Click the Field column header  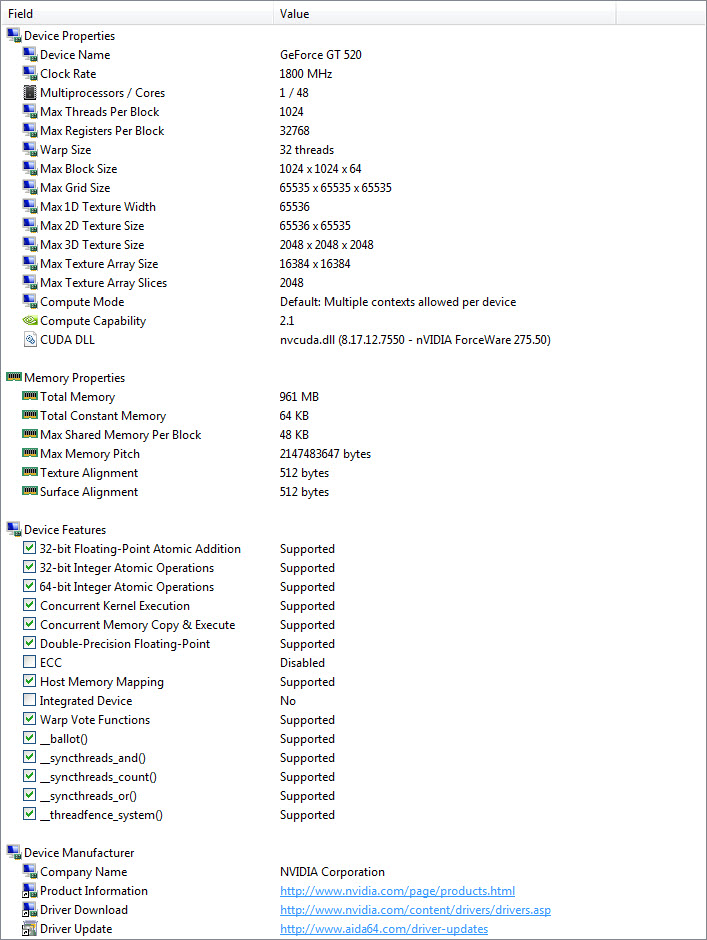click(137, 13)
